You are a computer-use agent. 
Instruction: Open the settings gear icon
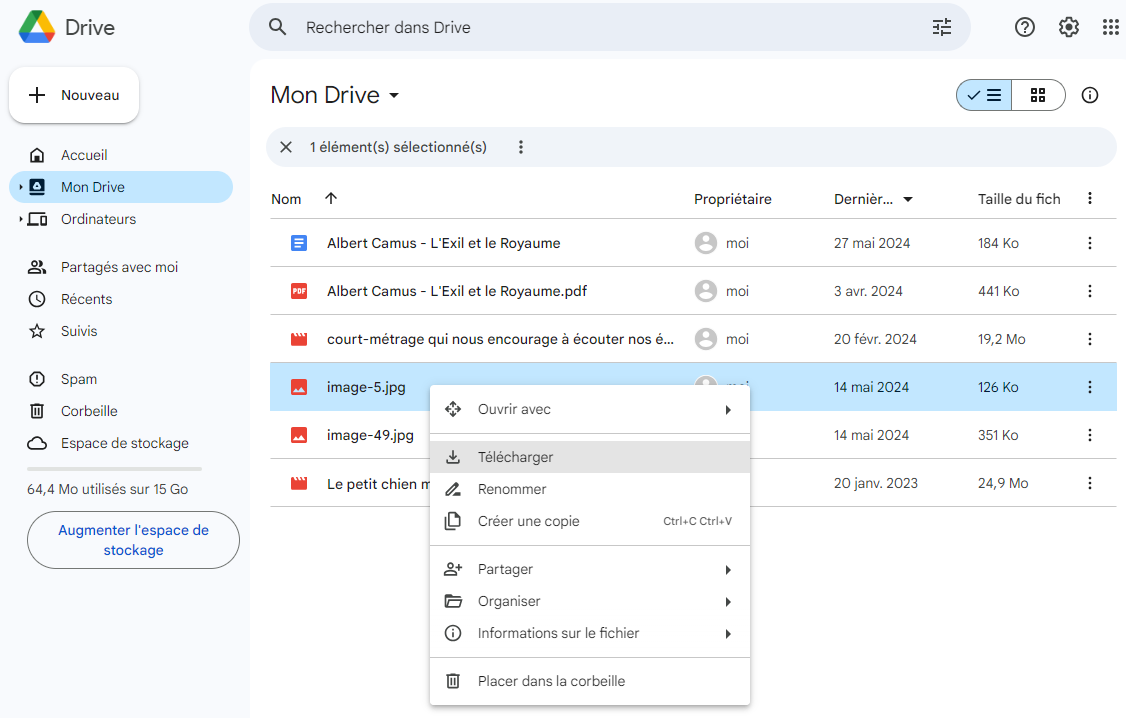(x=1069, y=27)
